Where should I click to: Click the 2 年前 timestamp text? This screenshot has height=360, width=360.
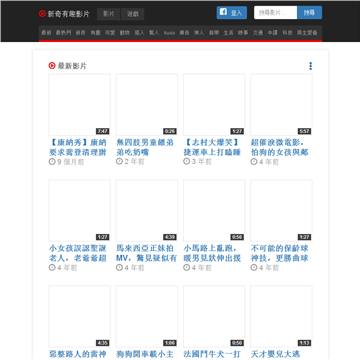coord(134,162)
